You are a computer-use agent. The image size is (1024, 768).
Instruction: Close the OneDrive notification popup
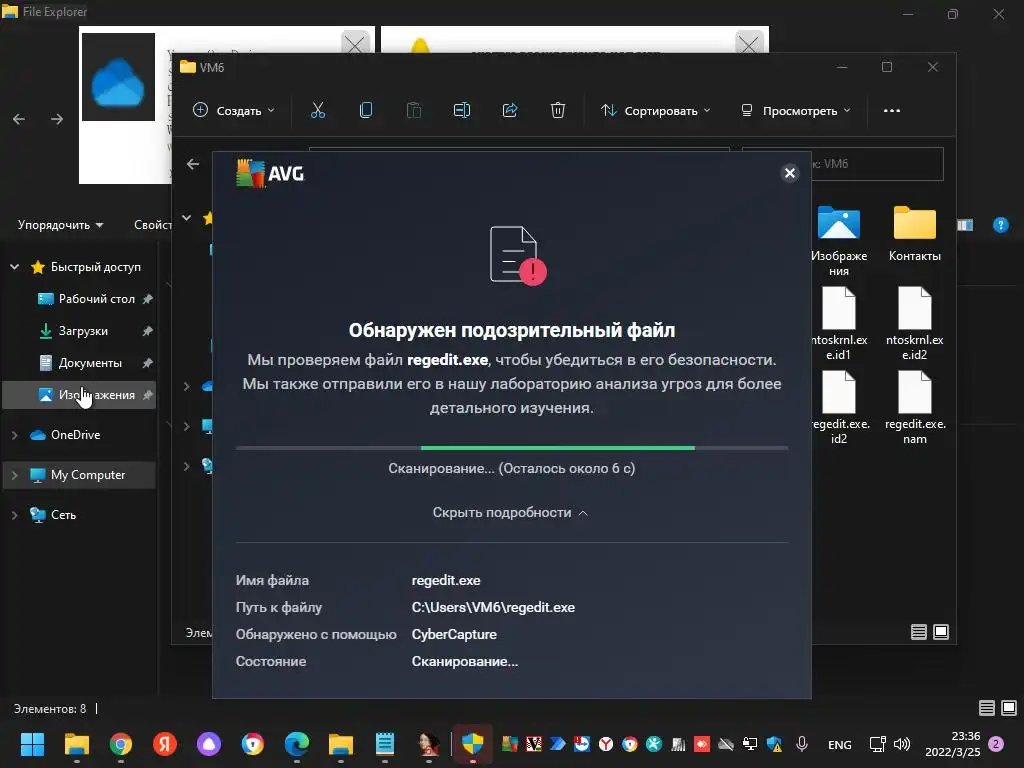tap(355, 44)
